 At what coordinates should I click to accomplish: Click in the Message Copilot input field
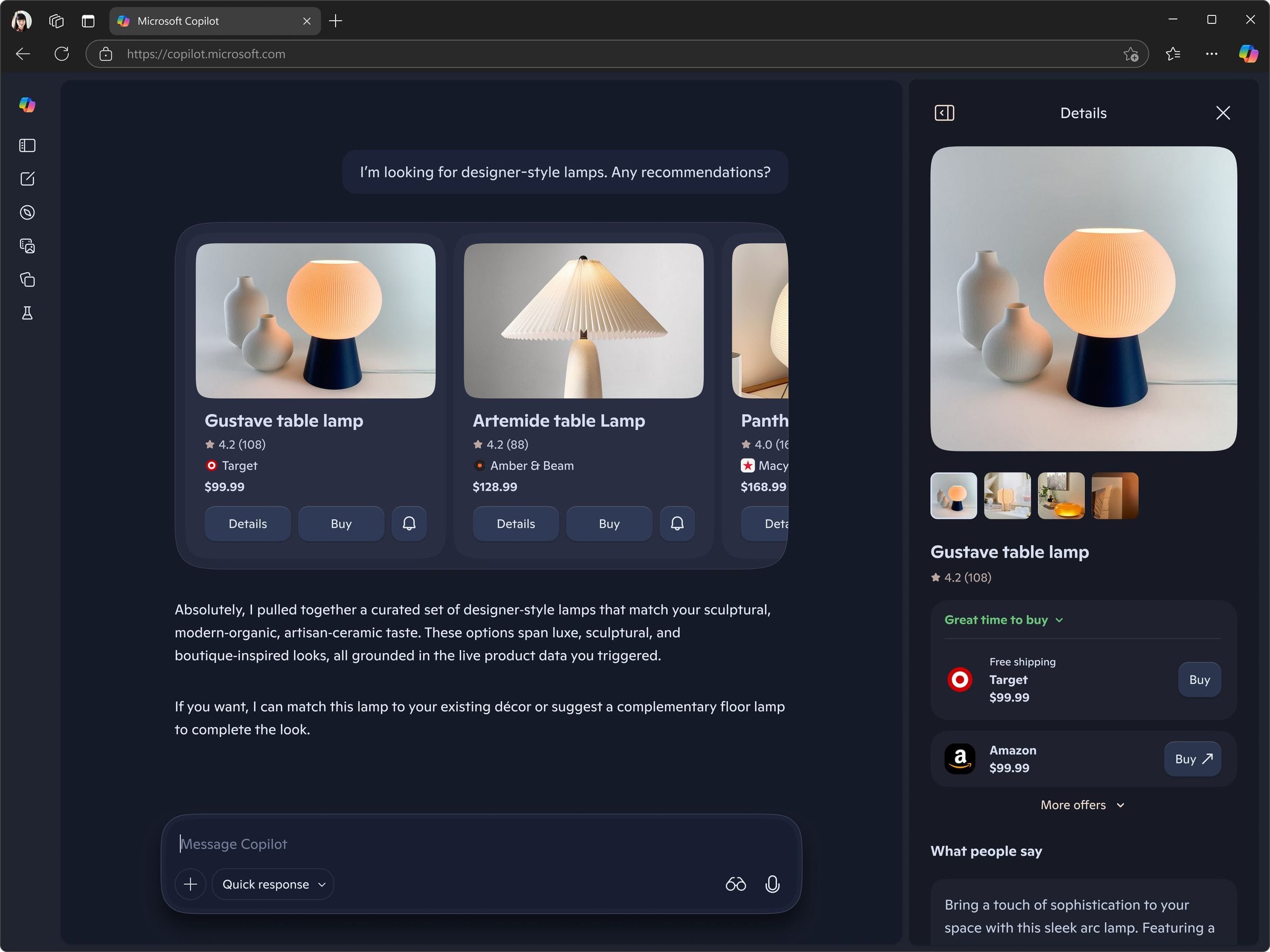point(481,844)
